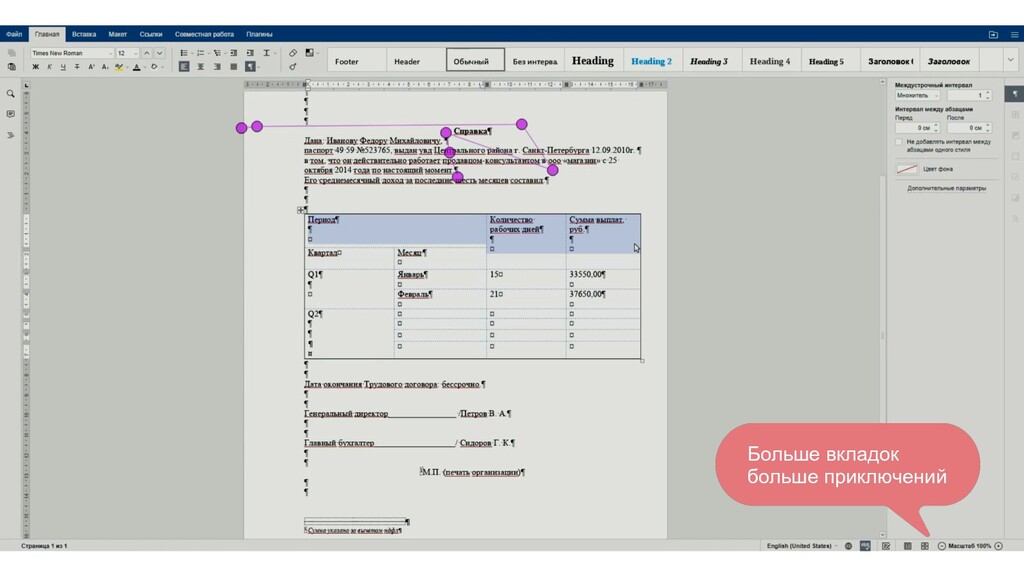Viewport: 1024px width, 576px height.
Task: Click the 'Цвет фона' color swatch
Action: (x=906, y=169)
